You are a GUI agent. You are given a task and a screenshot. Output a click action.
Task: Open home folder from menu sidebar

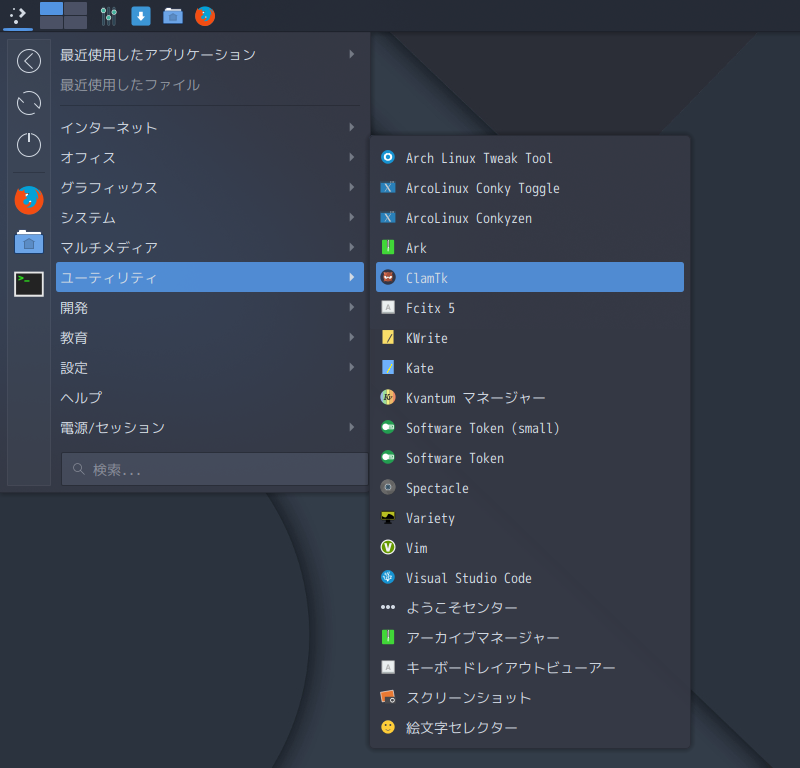29,242
